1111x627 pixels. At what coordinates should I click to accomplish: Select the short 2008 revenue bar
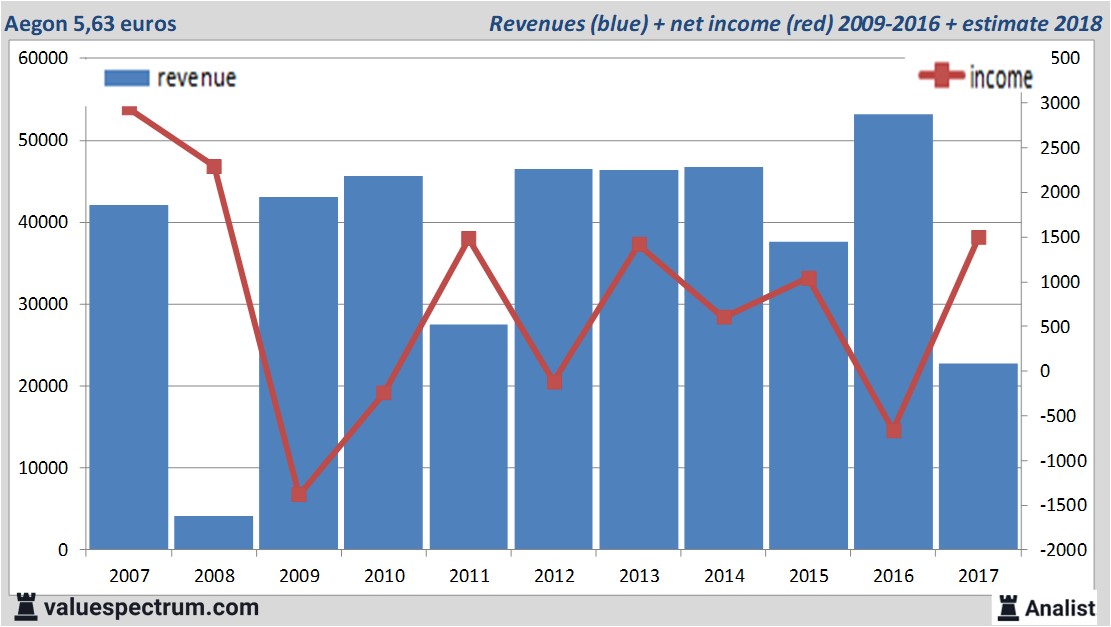click(x=214, y=533)
